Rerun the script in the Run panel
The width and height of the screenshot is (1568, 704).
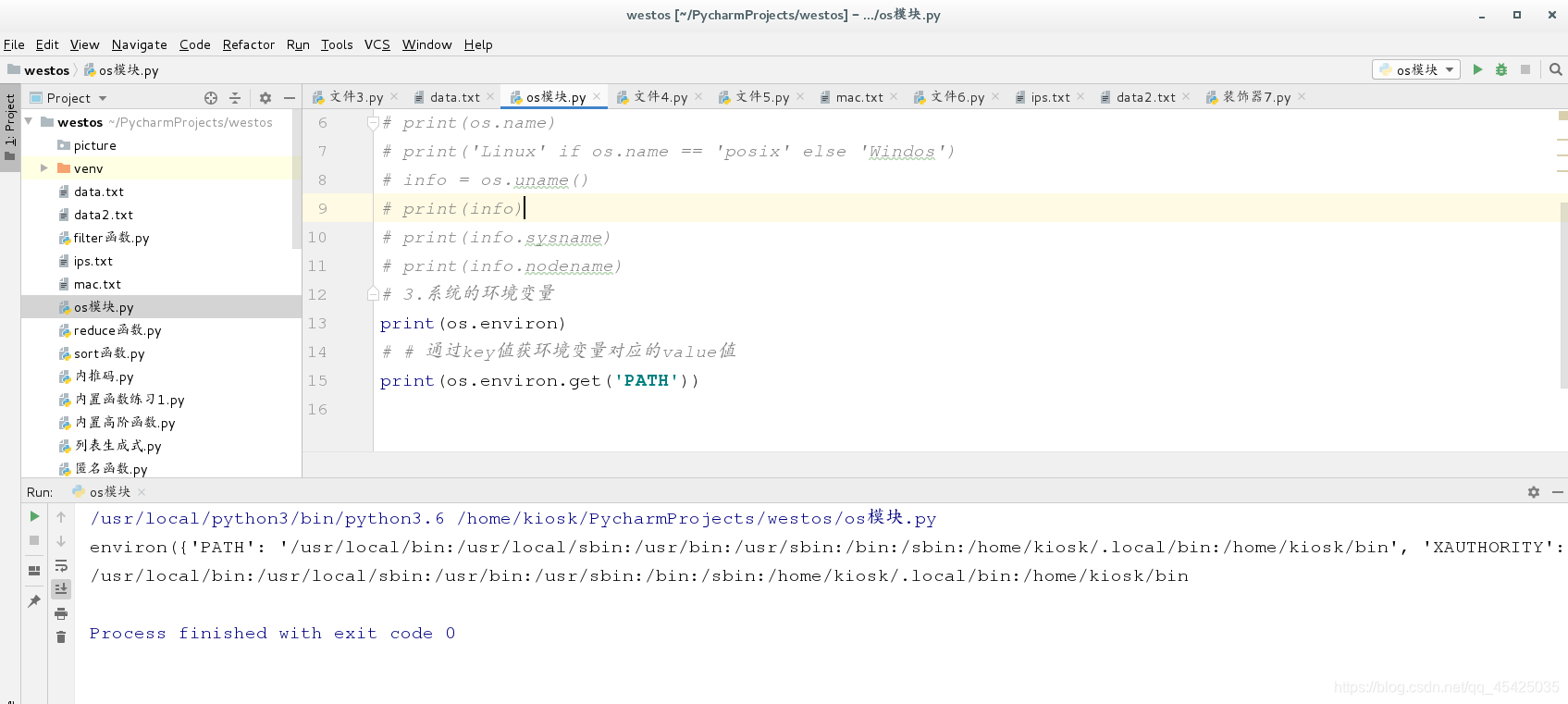point(34,516)
